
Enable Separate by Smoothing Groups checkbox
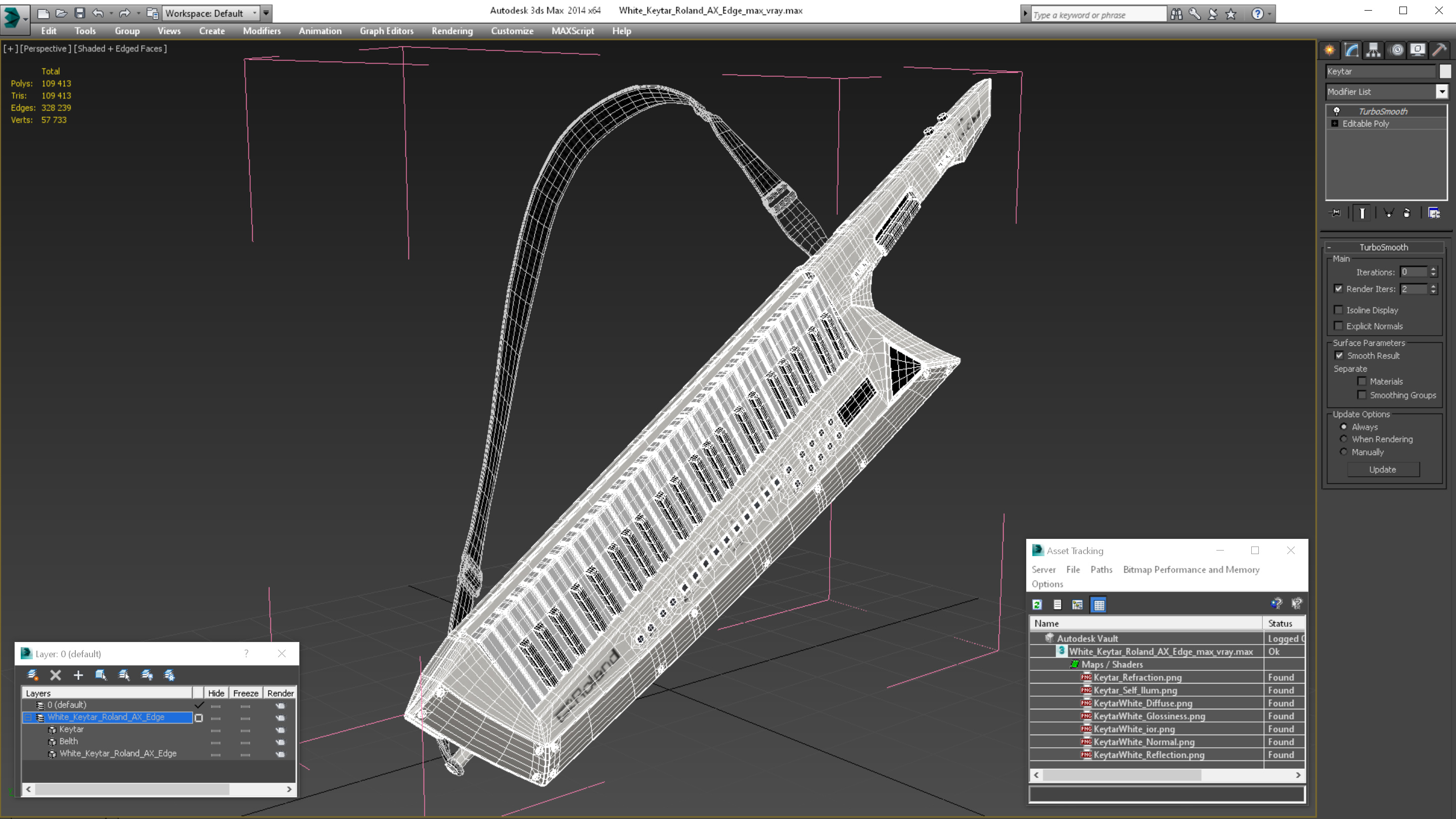[x=1362, y=394]
